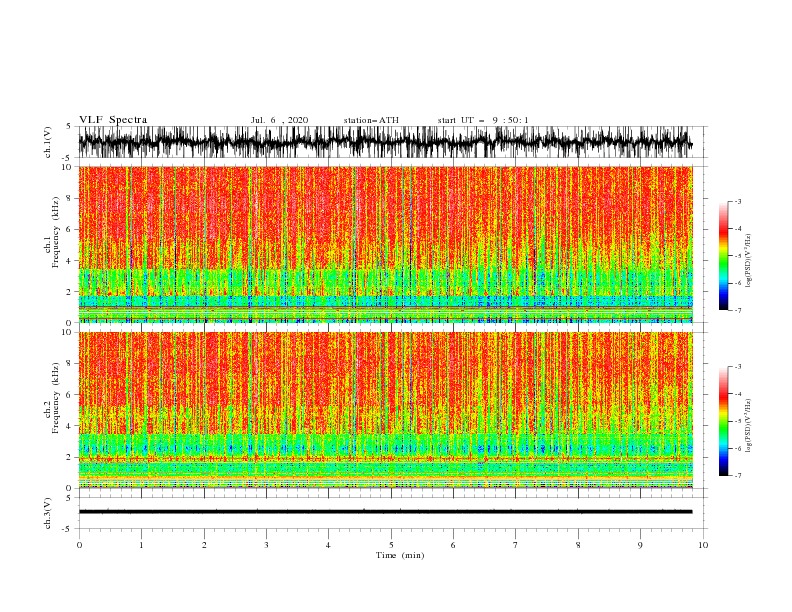The width and height of the screenshot is (792, 612).
Task: Click the ch.1 spectrogram plot
Action: pos(385,244)
